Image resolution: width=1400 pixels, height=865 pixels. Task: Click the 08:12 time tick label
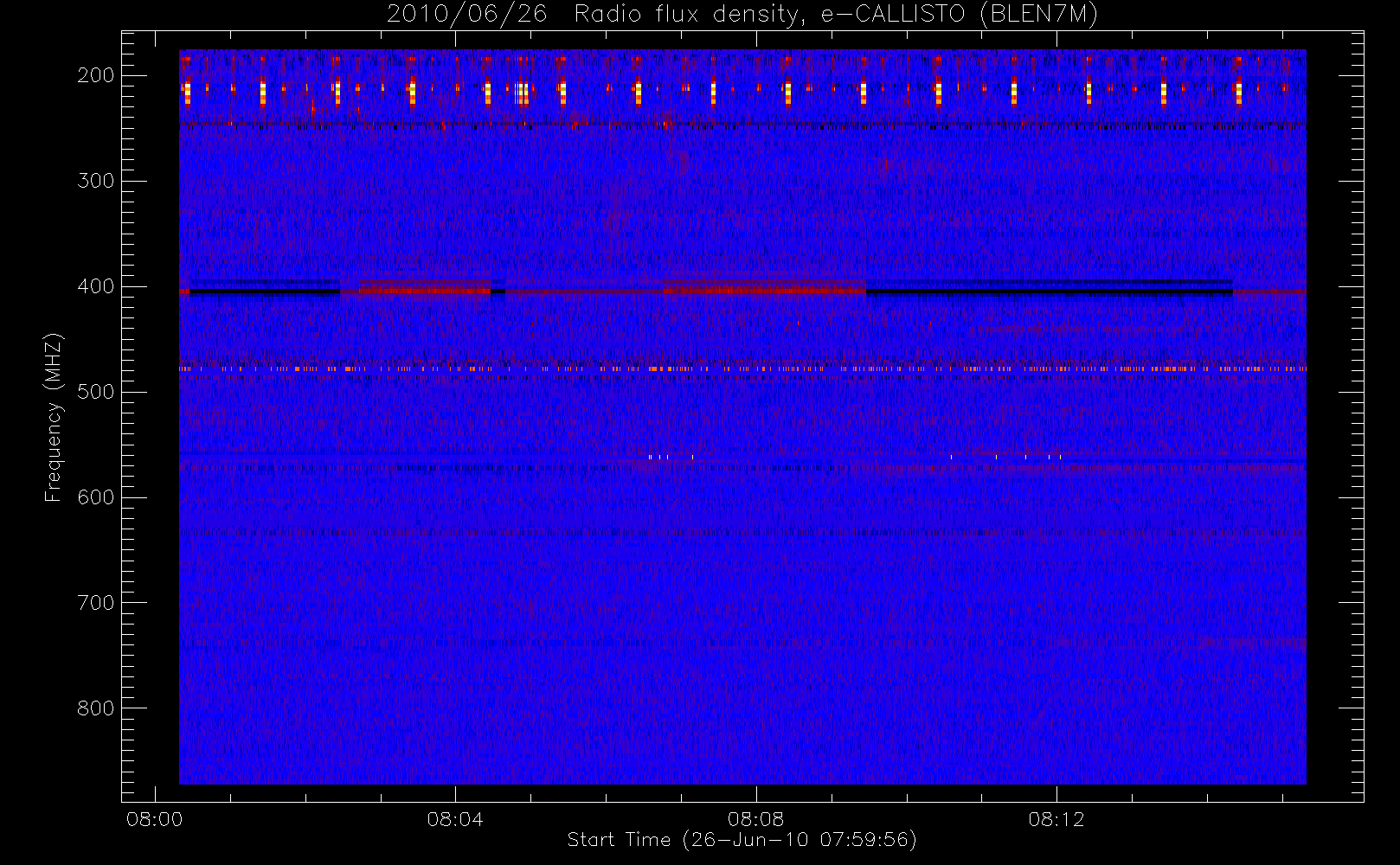click(x=1056, y=819)
